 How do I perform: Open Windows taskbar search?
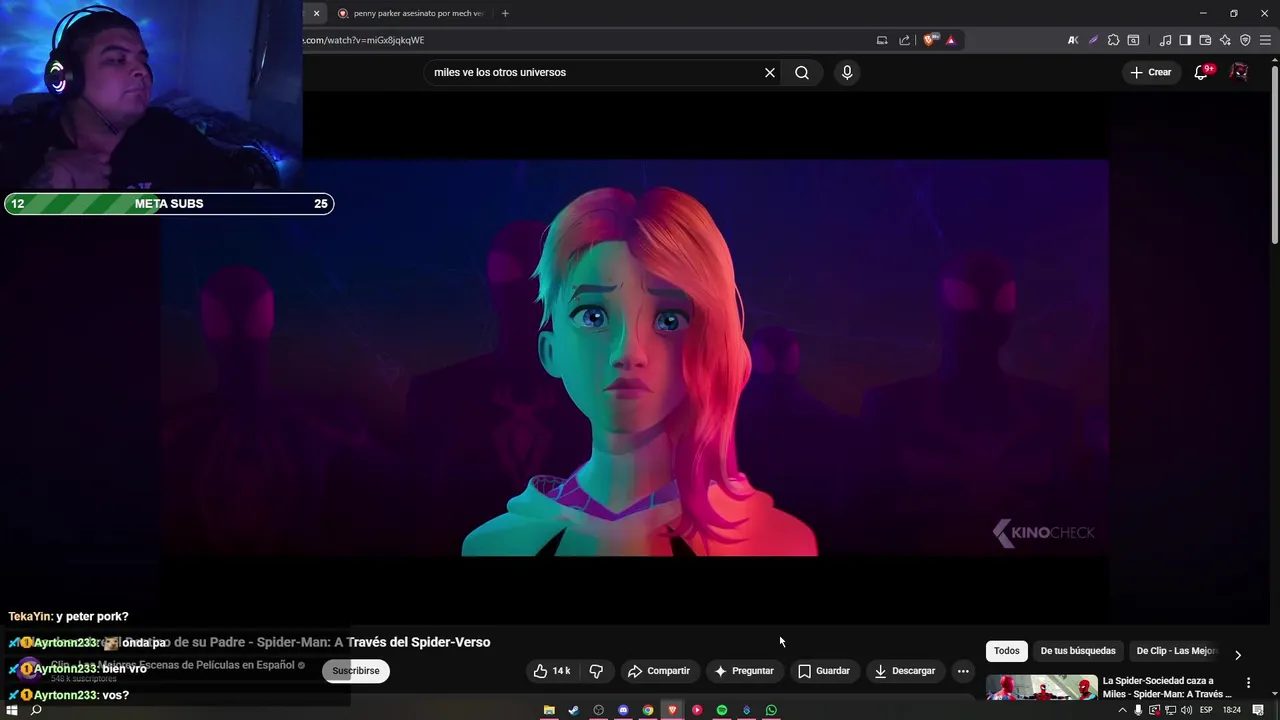pos(36,710)
